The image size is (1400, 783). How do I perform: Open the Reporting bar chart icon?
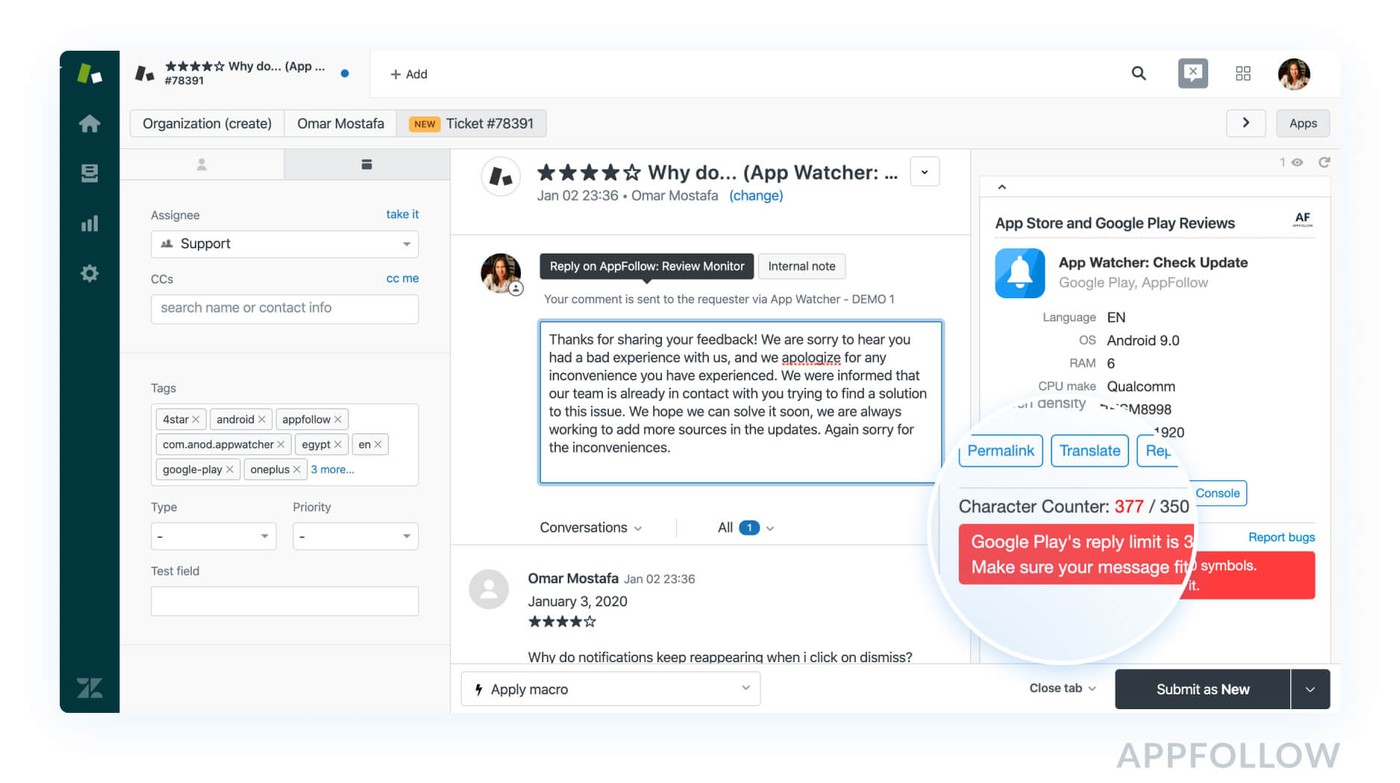89,224
